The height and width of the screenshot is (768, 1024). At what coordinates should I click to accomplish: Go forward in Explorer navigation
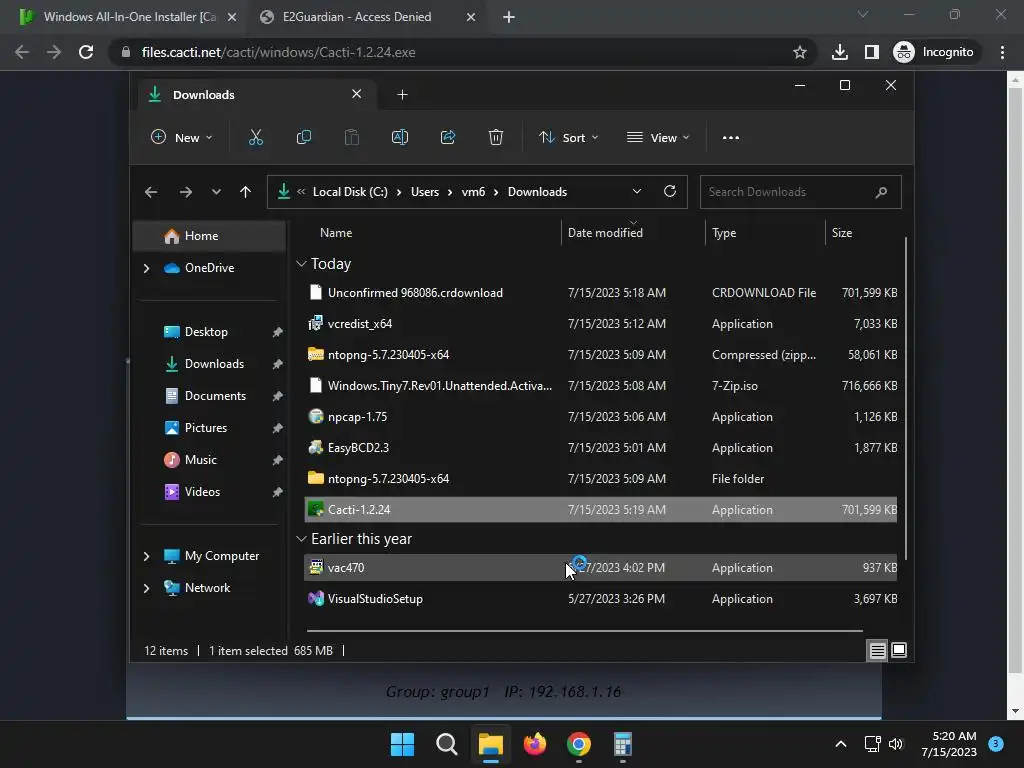(x=185, y=192)
